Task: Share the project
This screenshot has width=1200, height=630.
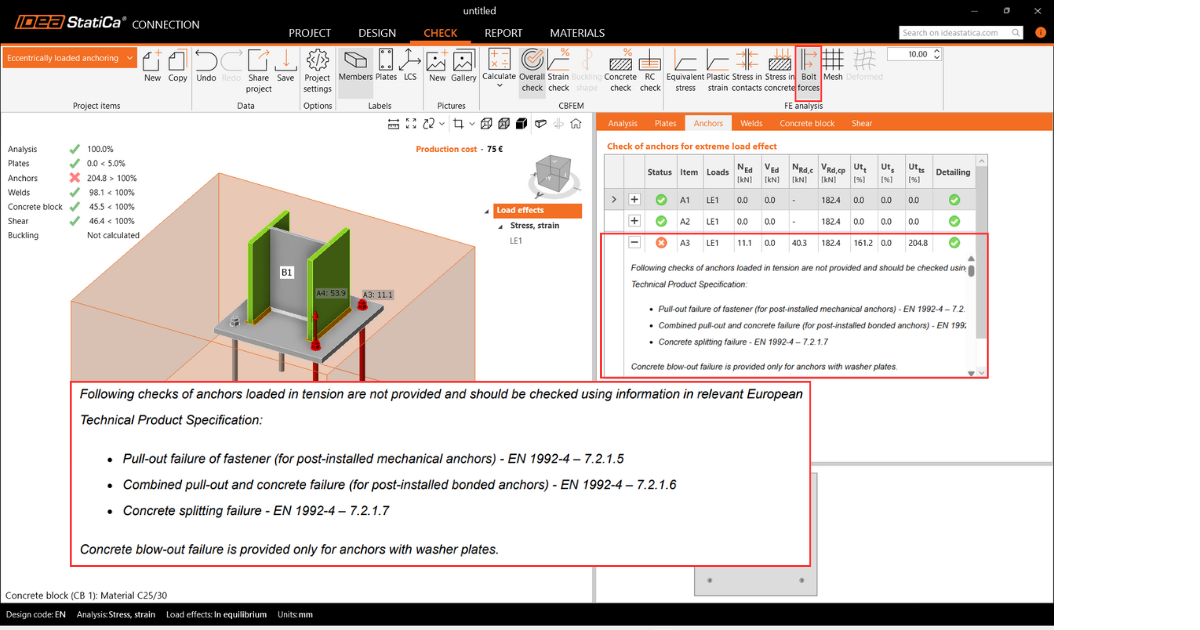Action: (x=259, y=71)
